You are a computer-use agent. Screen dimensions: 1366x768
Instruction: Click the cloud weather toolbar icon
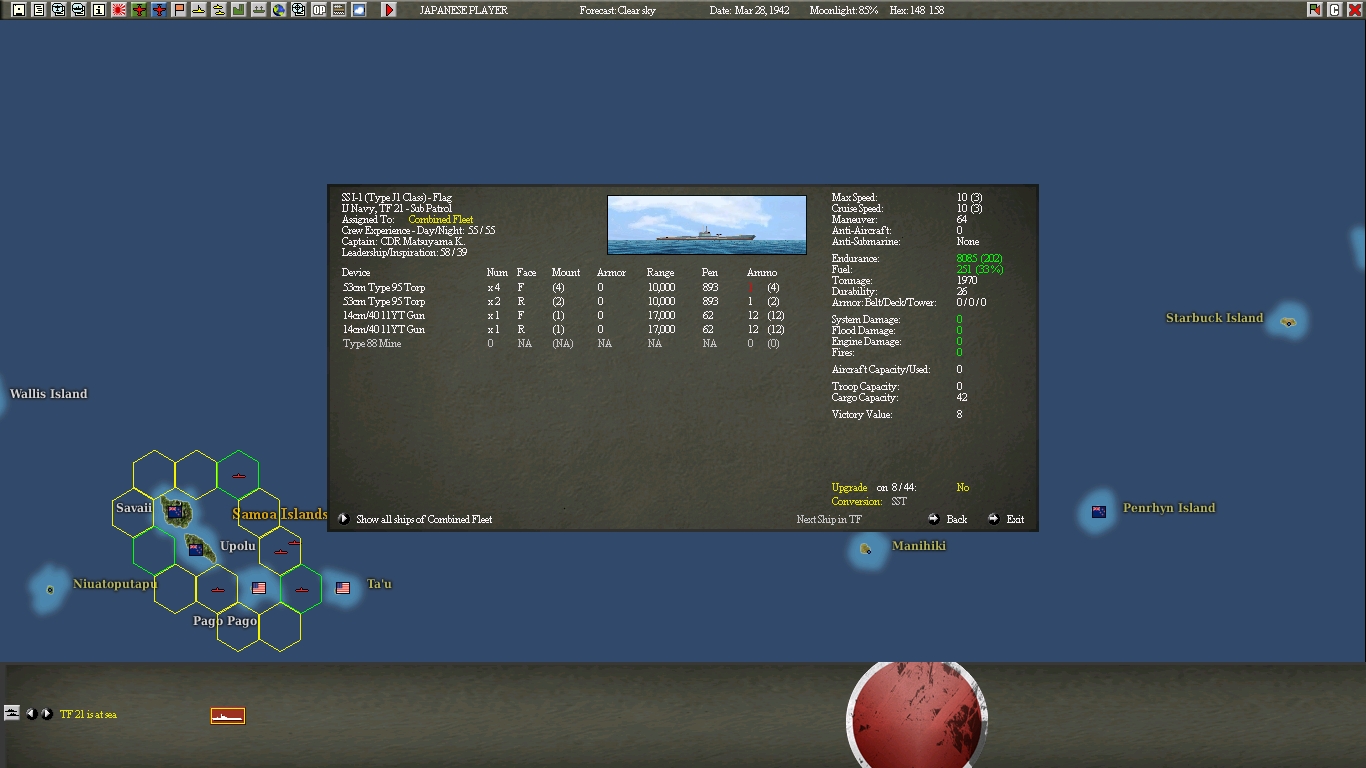[359, 10]
